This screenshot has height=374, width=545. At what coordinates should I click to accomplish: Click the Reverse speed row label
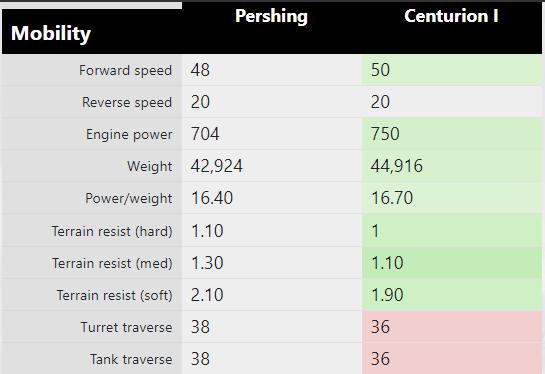[x=127, y=103]
